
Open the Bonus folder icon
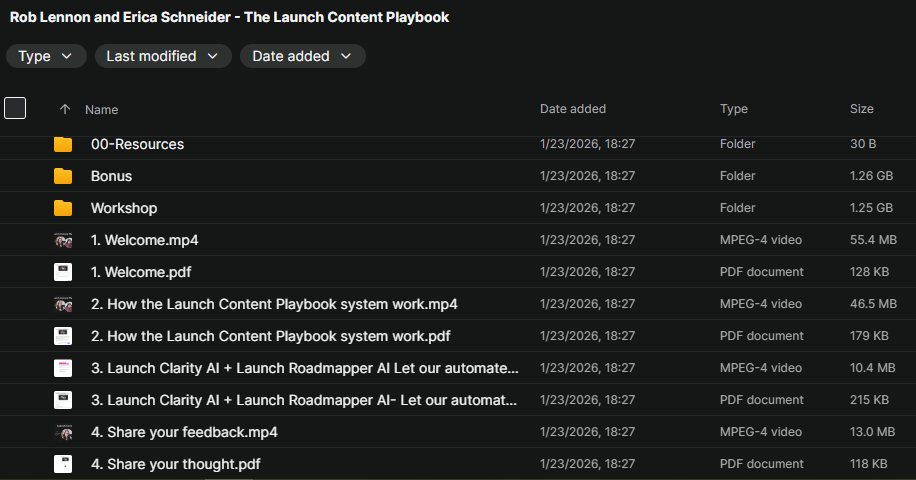tap(63, 176)
